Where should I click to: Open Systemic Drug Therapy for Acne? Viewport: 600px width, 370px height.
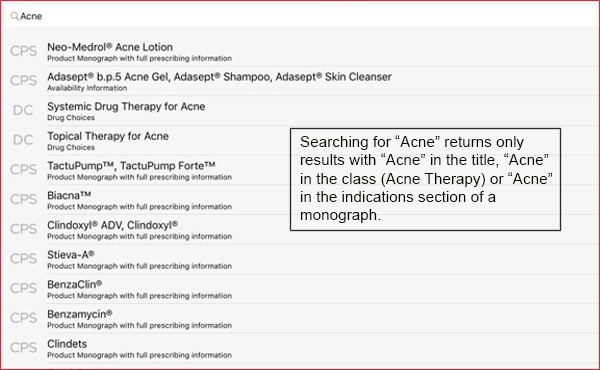tap(302, 111)
